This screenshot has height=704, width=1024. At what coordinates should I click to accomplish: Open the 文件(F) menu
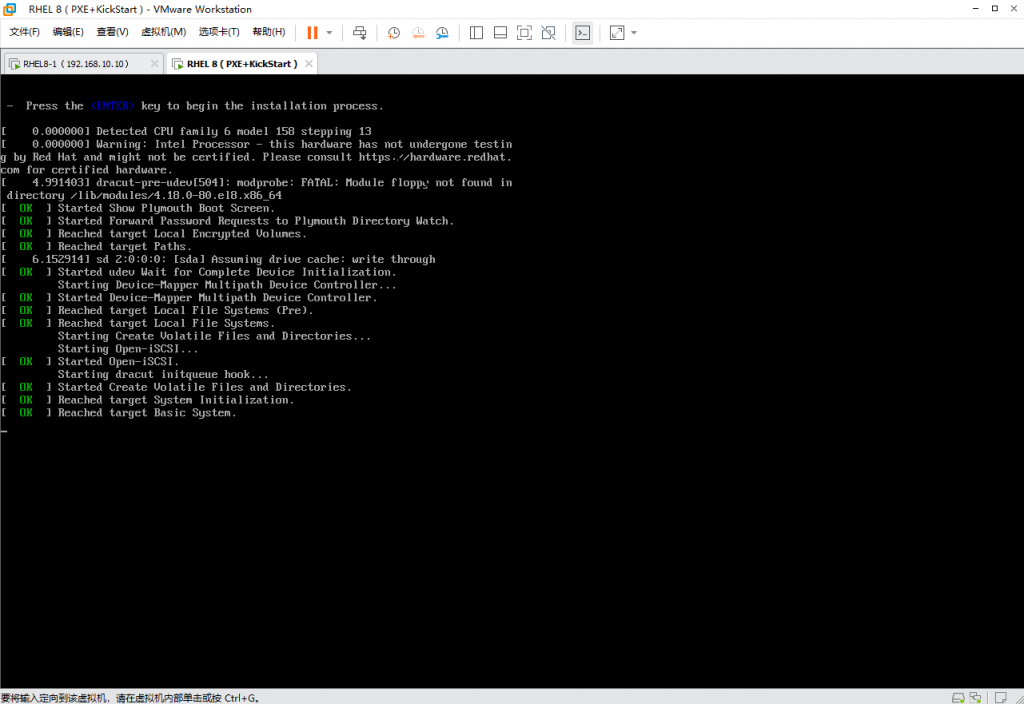[24, 32]
